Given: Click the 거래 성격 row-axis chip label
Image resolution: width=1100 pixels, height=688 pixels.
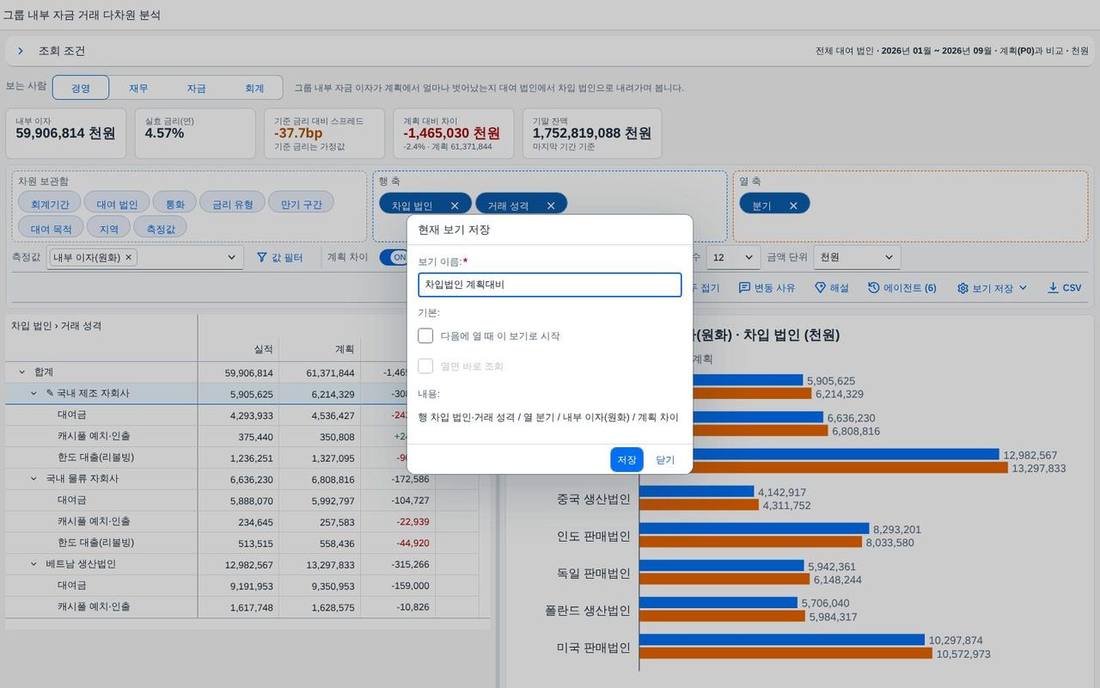Looking at the screenshot, I should coord(508,205).
